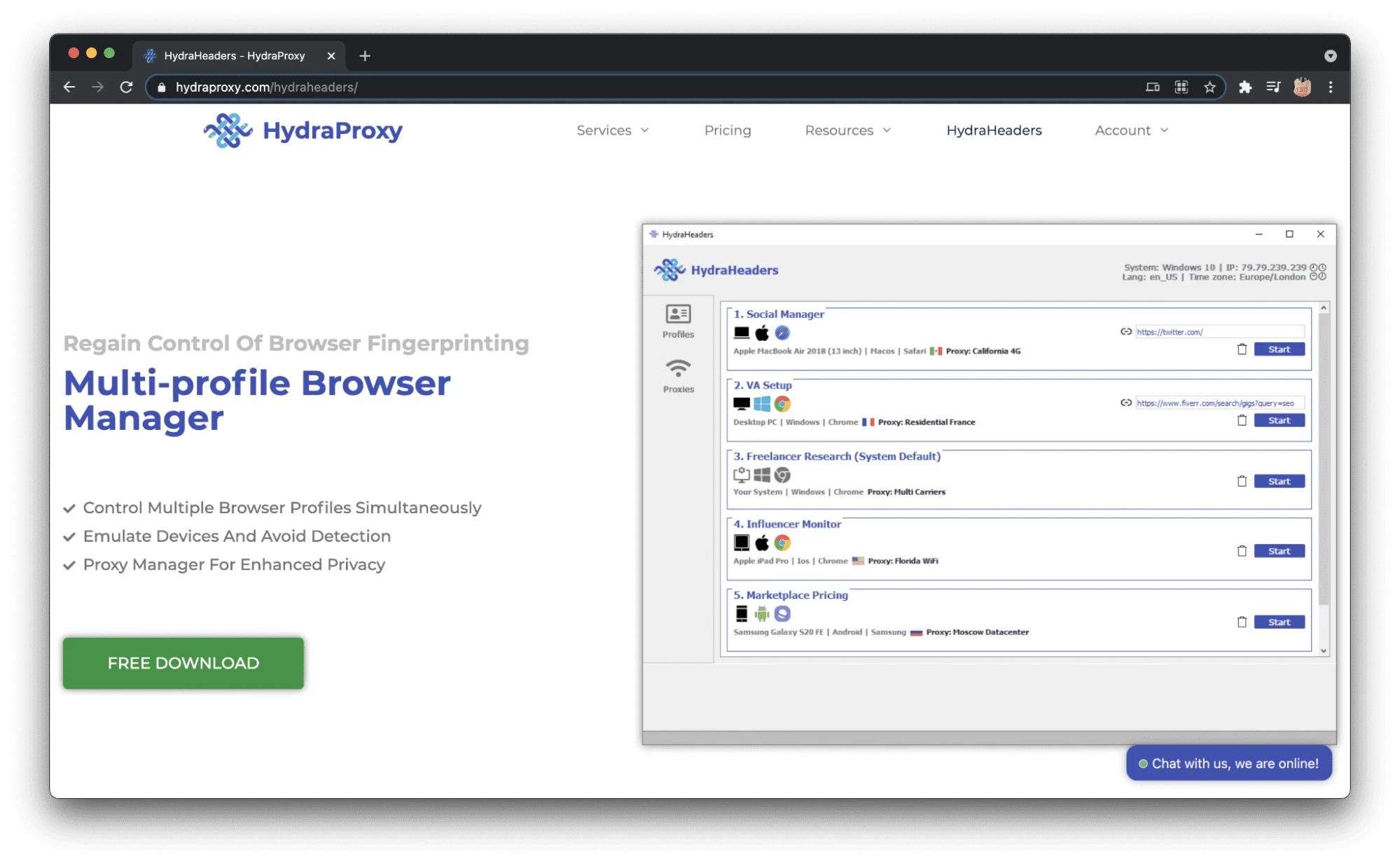Start the Marketplace Pricing profile
The image size is (1400, 864).
point(1279,622)
